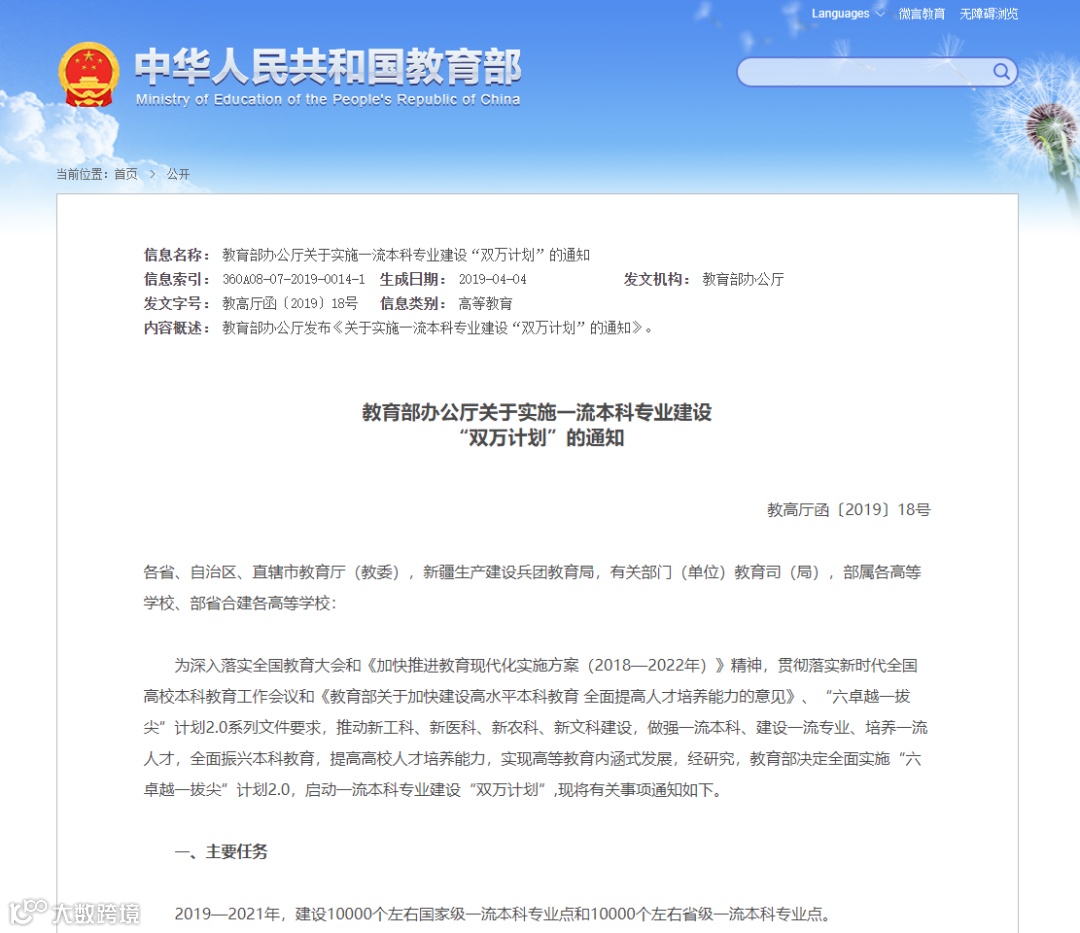Select the date 2019-04-04
Image resolution: width=1080 pixels, height=933 pixels.
pos(492,280)
